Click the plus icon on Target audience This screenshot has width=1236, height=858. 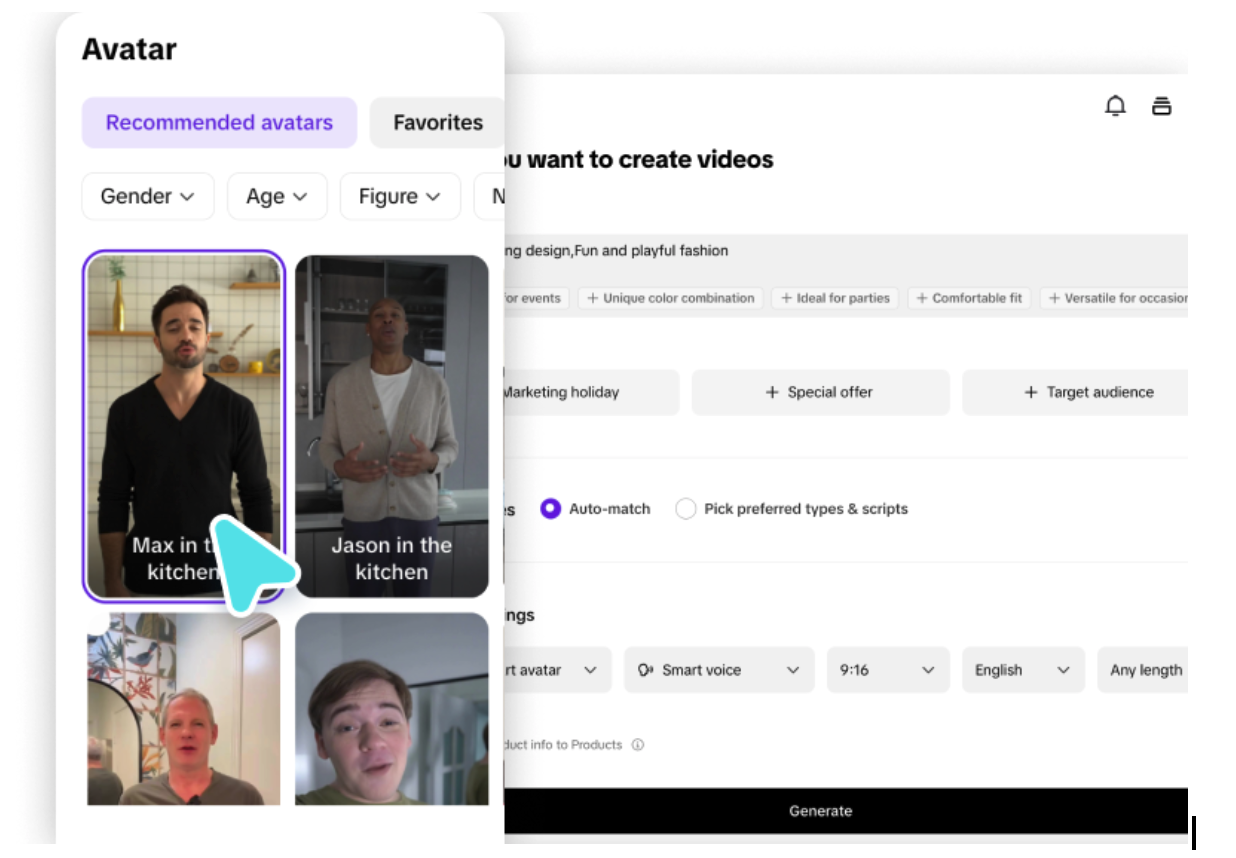tap(1031, 393)
